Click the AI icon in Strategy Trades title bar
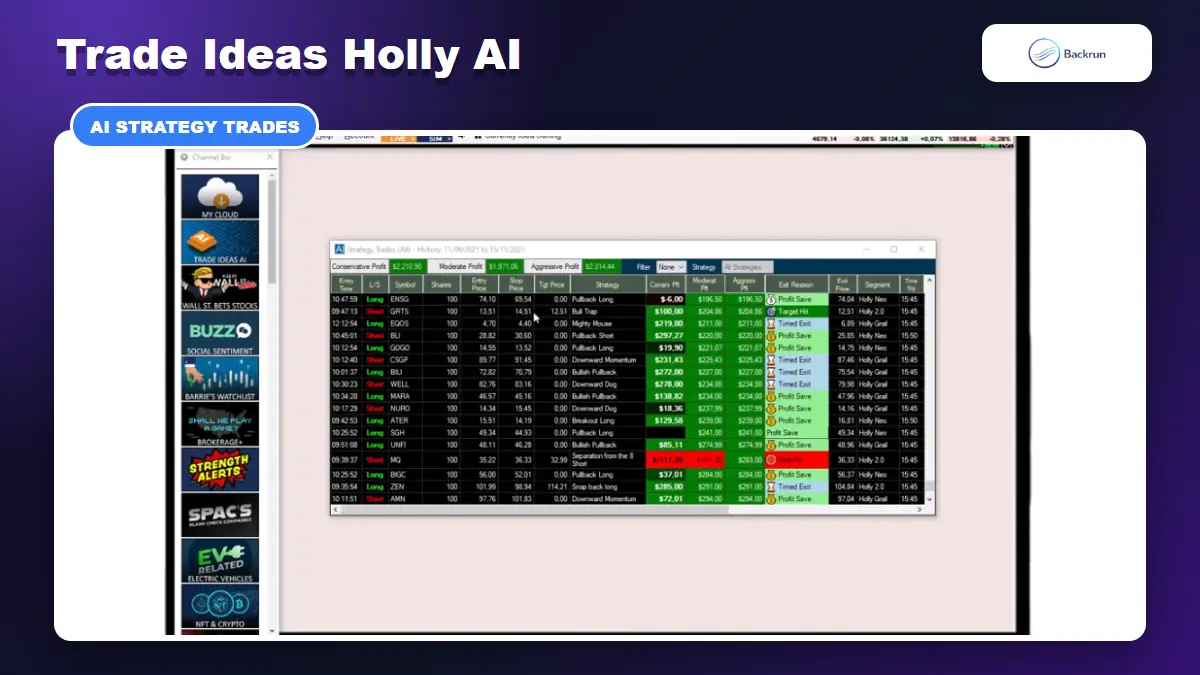The image size is (1200, 675). coord(340,249)
